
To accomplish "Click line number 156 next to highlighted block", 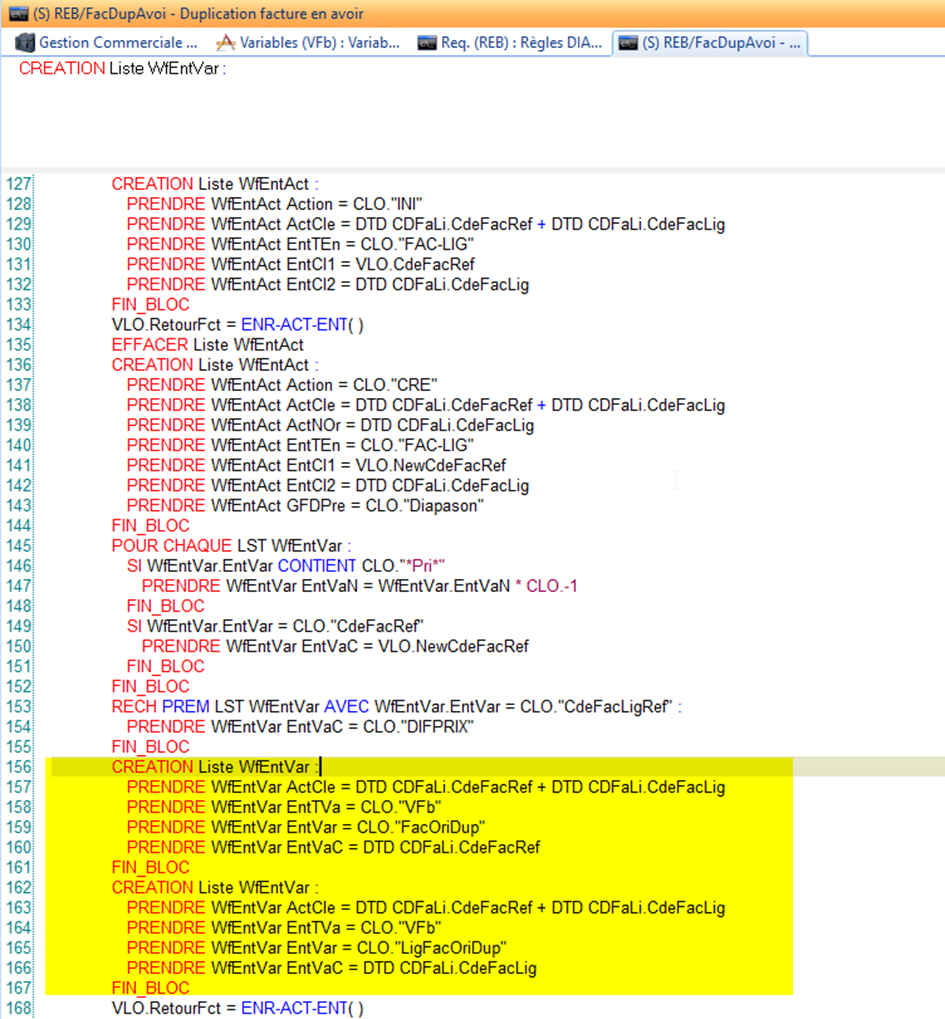I will click(x=24, y=766).
